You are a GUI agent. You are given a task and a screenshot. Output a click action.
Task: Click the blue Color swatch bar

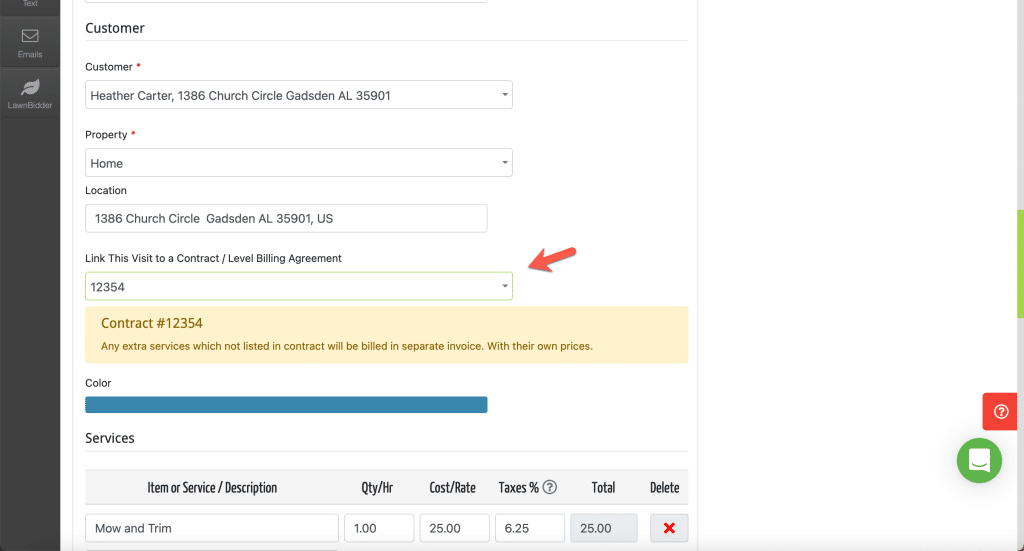click(x=286, y=405)
